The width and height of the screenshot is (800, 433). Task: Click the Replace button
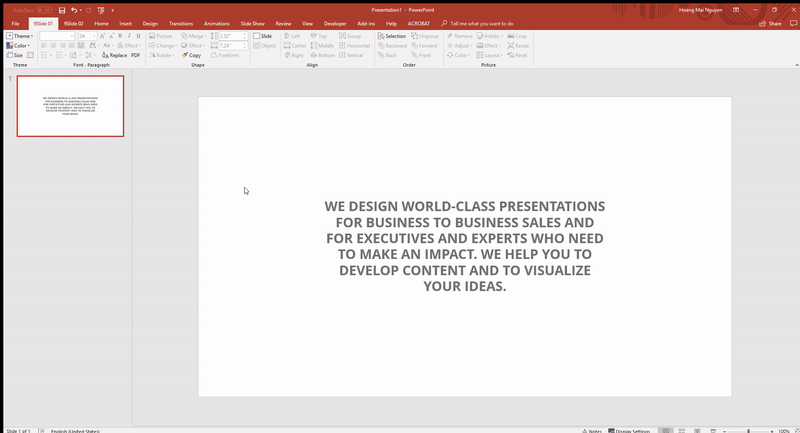[114, 55]
